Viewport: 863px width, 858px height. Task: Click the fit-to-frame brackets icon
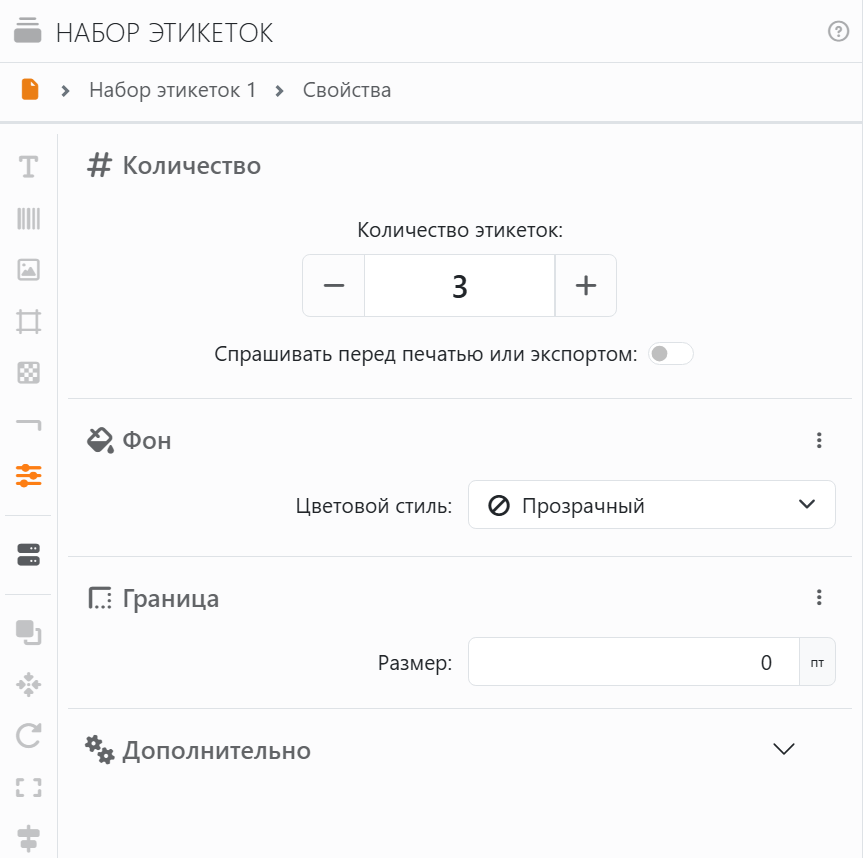[x=29, y=788]
